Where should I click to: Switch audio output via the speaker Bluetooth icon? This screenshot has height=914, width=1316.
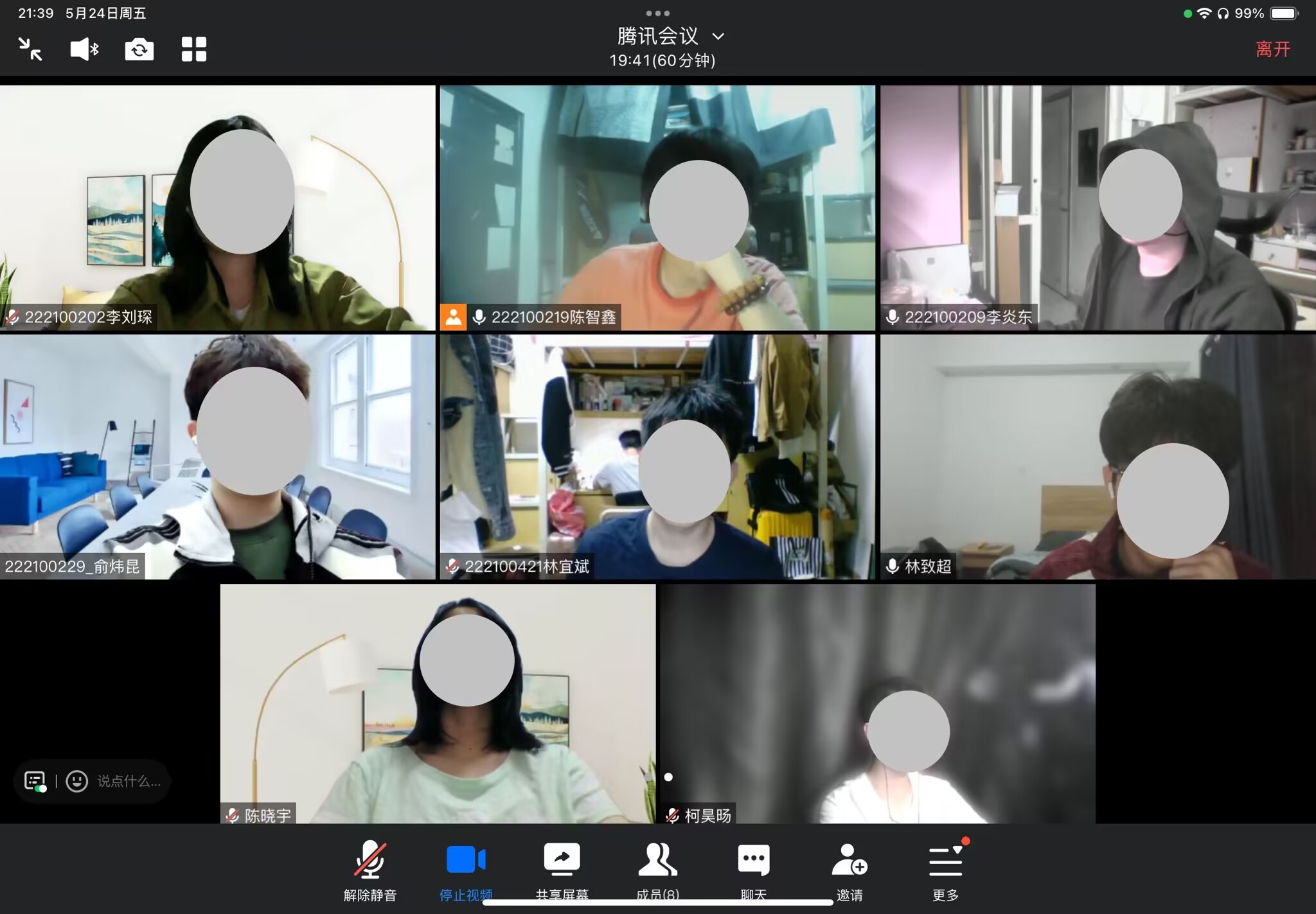(84, 49)
